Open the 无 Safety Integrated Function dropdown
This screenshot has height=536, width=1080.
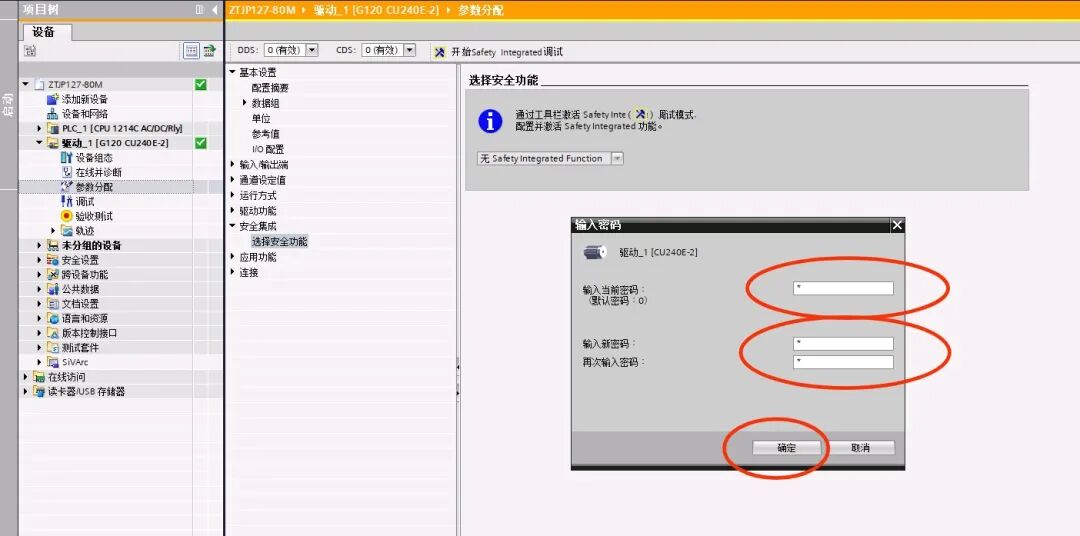tap(617, 158)
